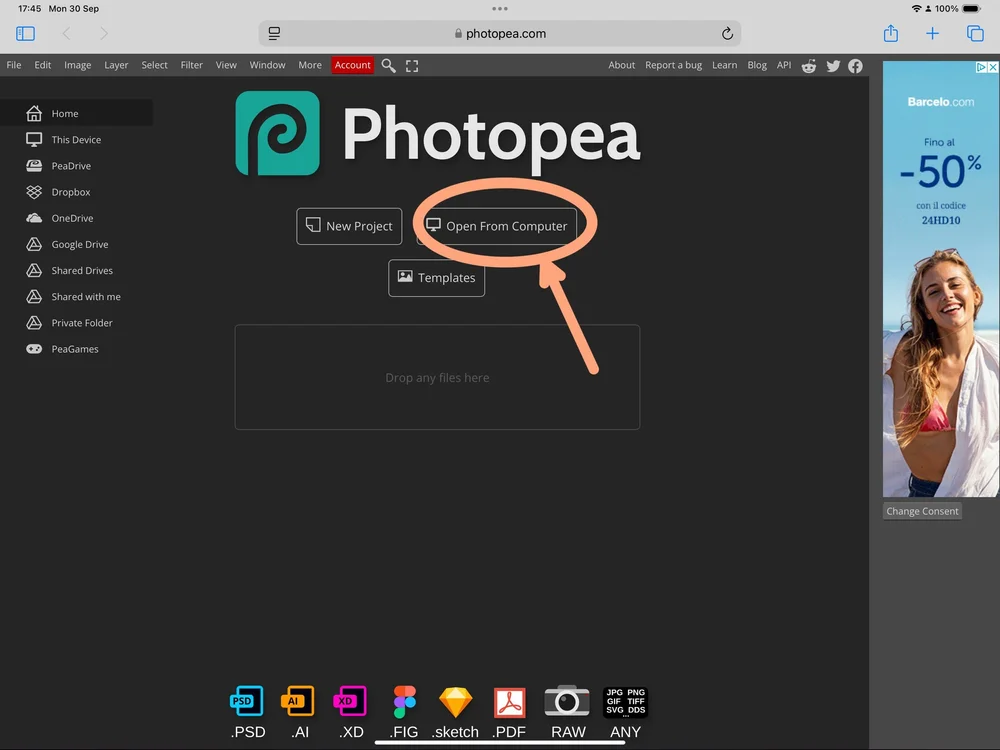Image resolution: width=1000 pixels, height=750 pixels.
Task: Visit Photopea's Twitter page icon
Action: [833, 66]
